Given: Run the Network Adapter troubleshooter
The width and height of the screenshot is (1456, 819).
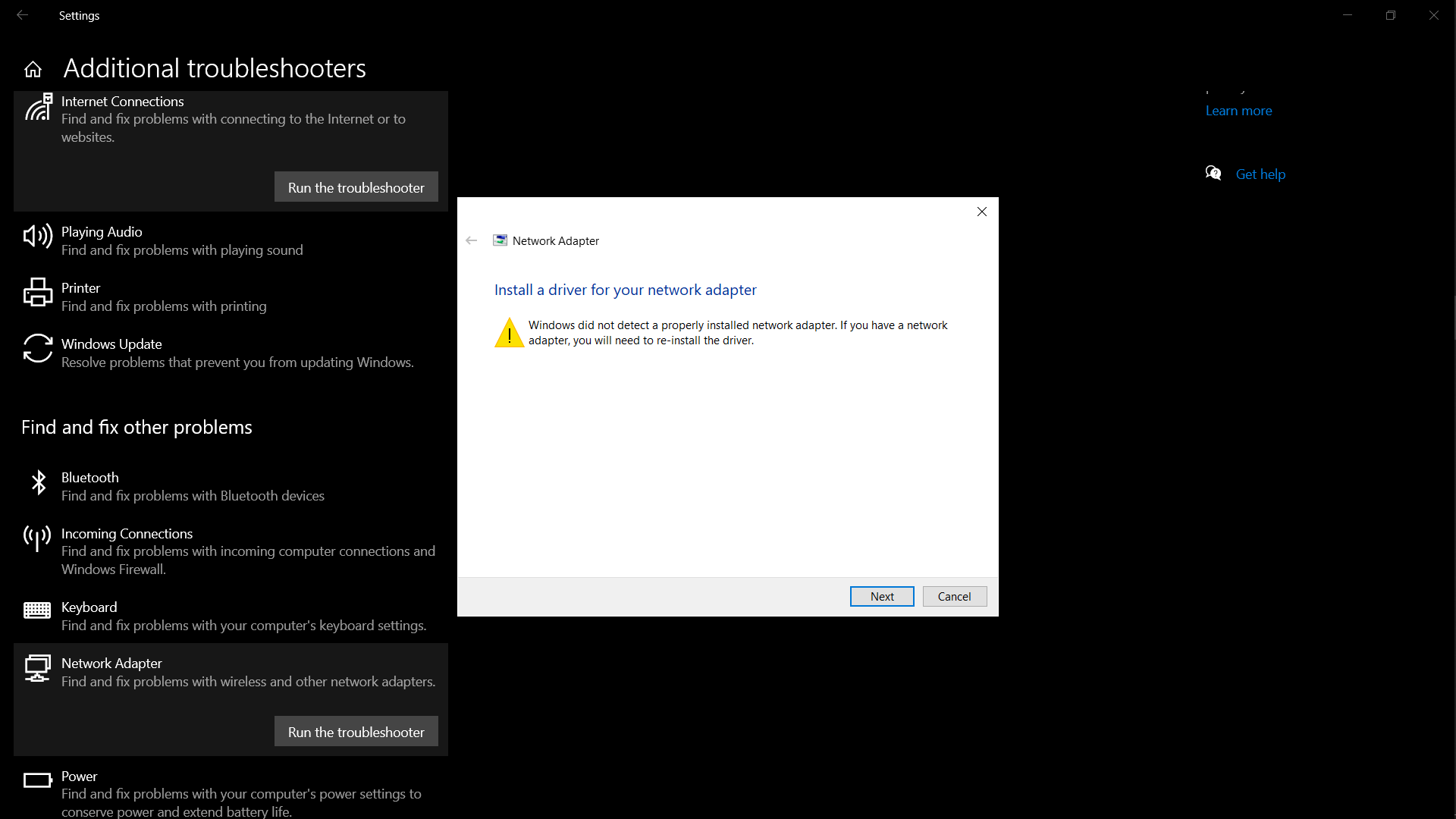Looking at the screenshot, I should coord(356,732).
